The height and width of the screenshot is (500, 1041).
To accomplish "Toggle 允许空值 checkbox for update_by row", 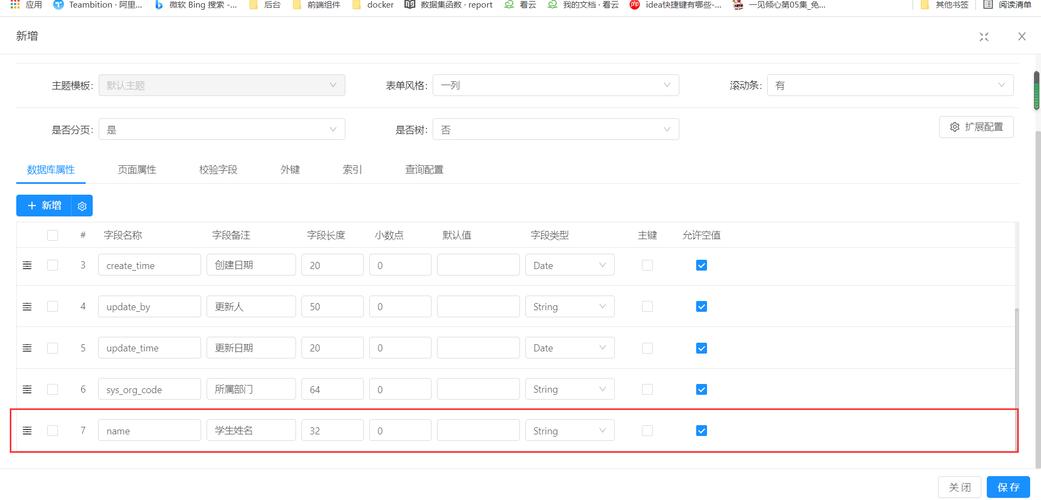I will click(x=701, y=307).
